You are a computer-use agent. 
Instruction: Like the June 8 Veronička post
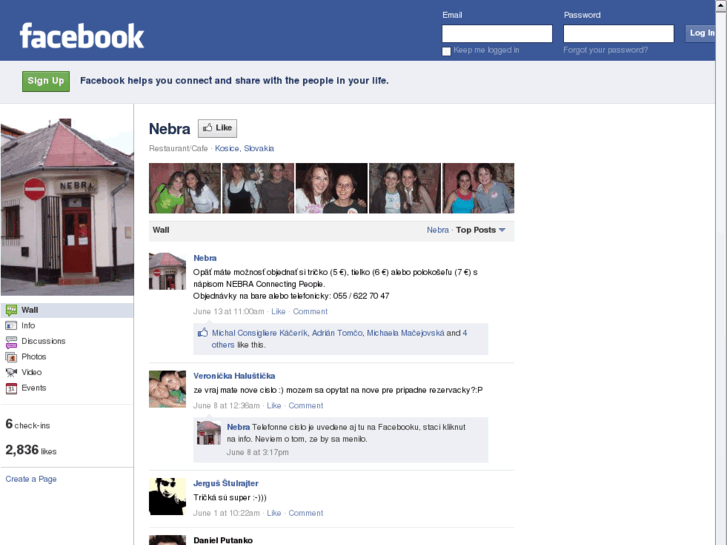(x=274, y=406)
